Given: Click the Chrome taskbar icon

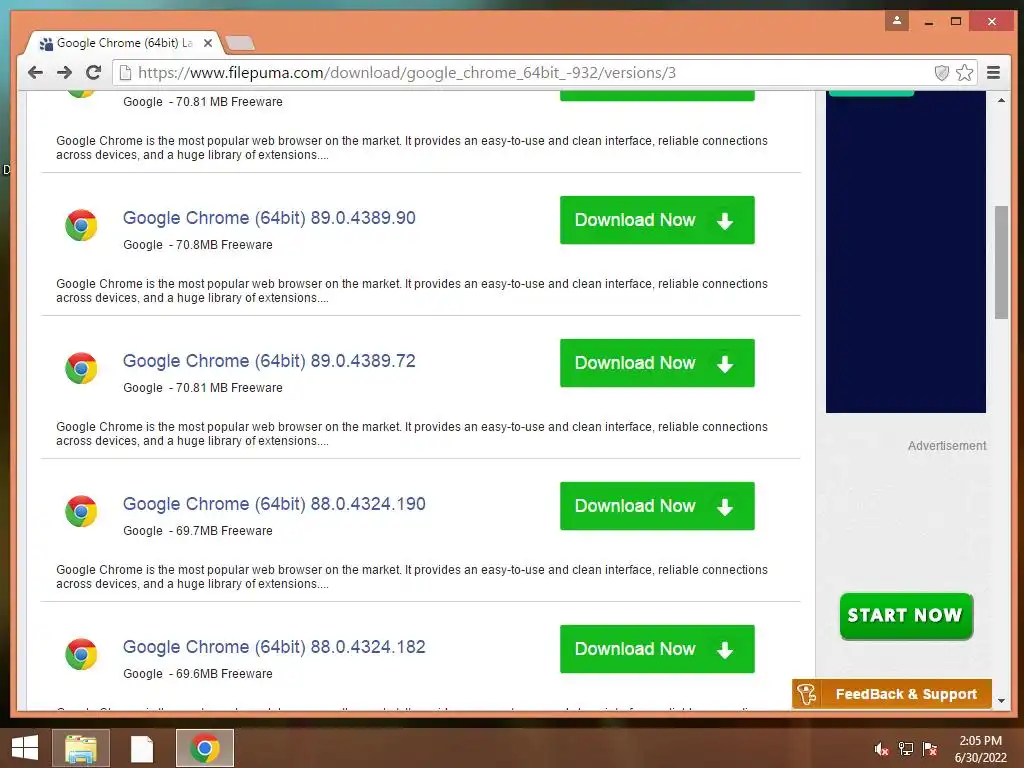Looking at the screenshot, I should pos(205,748).
